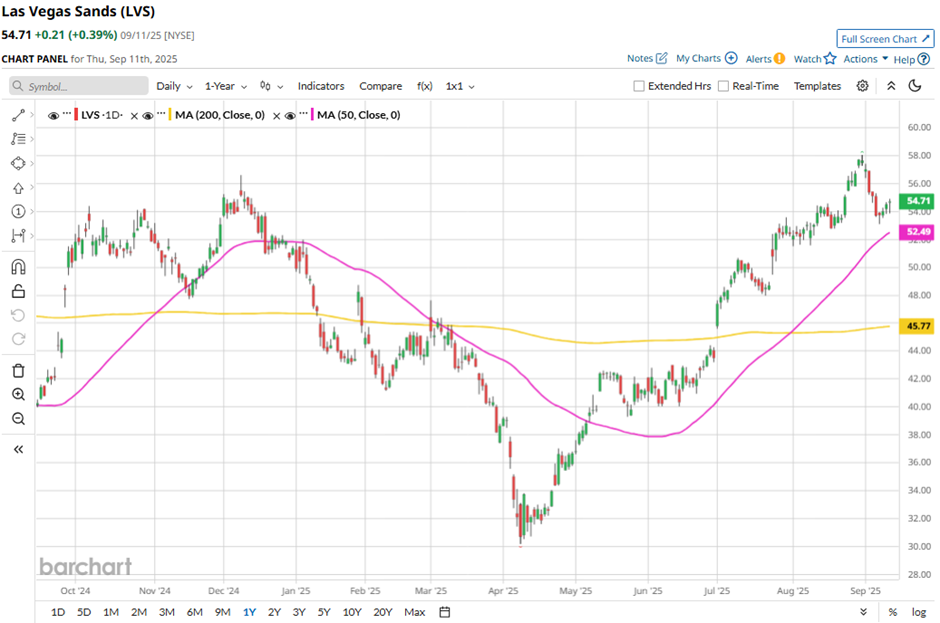Zoom in on the chart

(x=18, y=395)
